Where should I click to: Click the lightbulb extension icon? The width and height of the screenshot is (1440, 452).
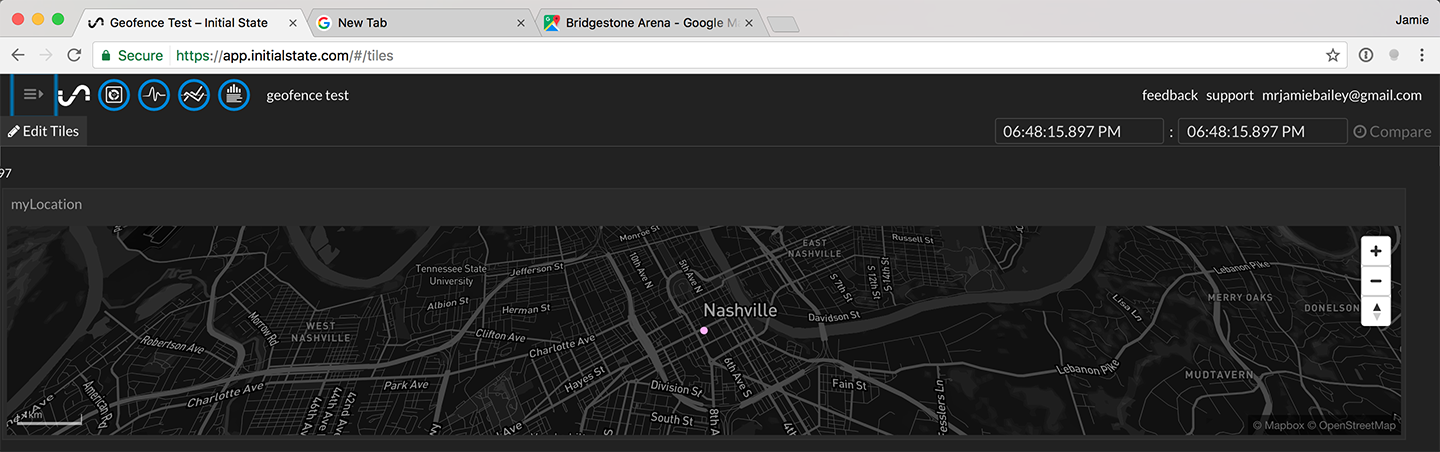[1394, 55]
